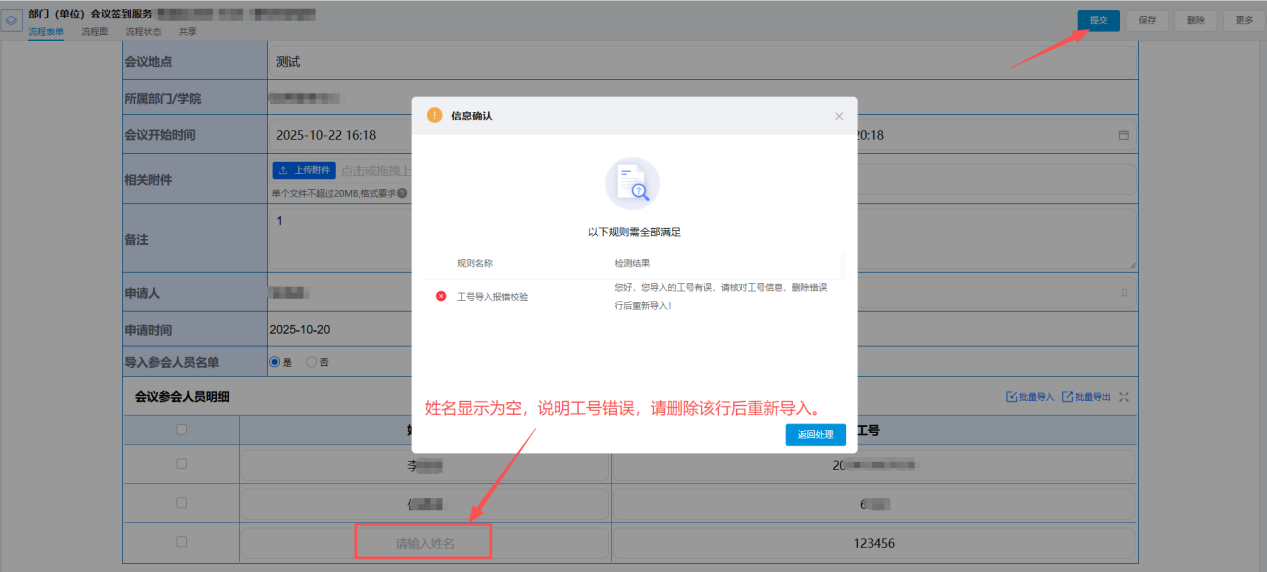Click the 批量导出 batch export icon
This screenshot has width=1267, height=572.
pyautogui.click(x=1067, y=397)
